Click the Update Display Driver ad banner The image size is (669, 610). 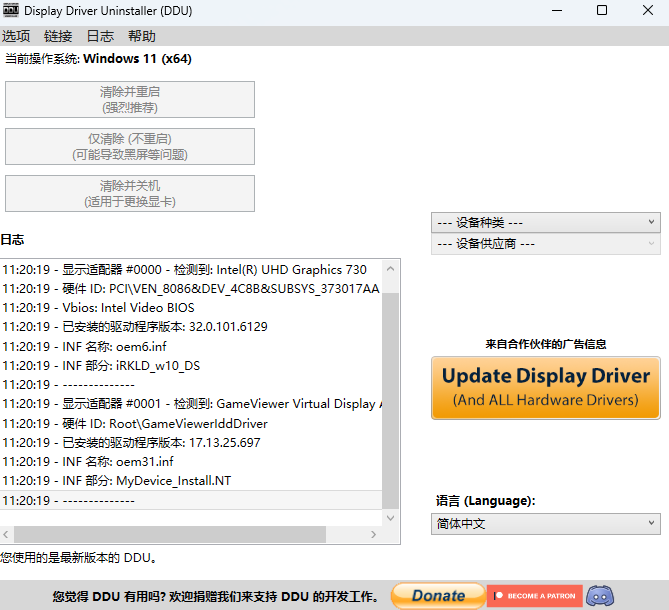tap(546, 387)
